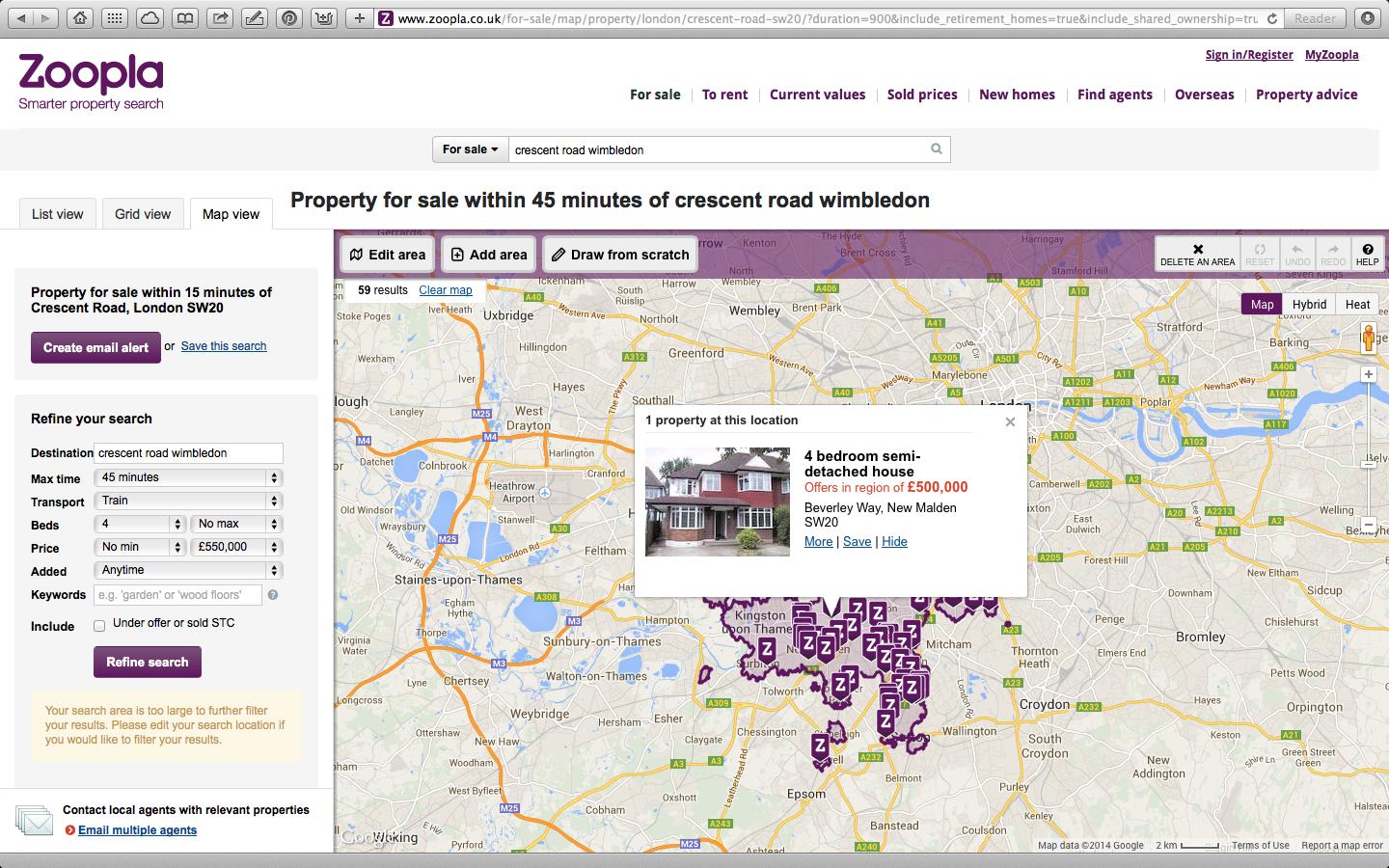Open the To rent menu
Screen dimensions: 1389x868
pos(725,95)
